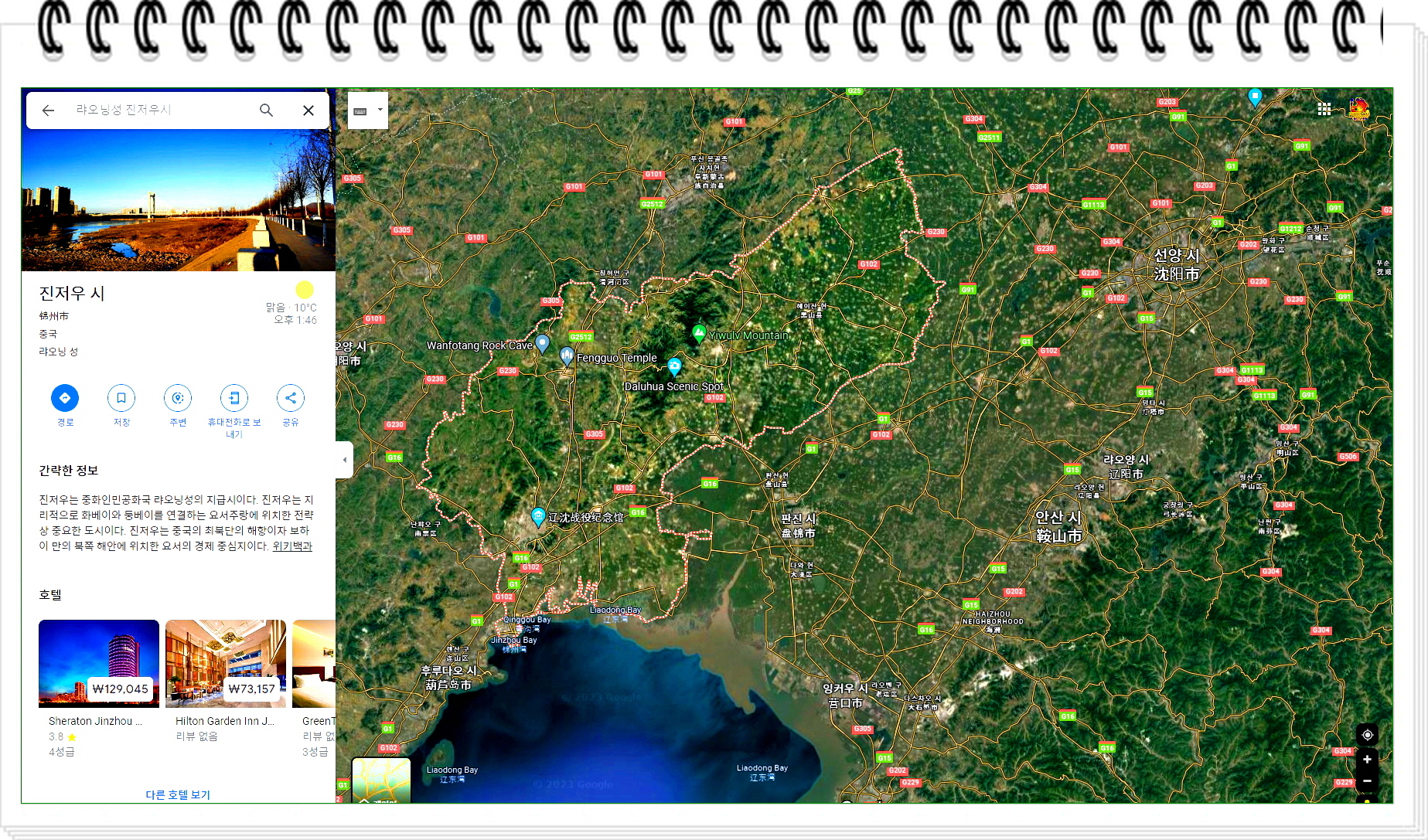The height and width of the screenshot is (840, 1428).
Task: Click the Fengguo Temple map pin
Action: pos(567,357)
